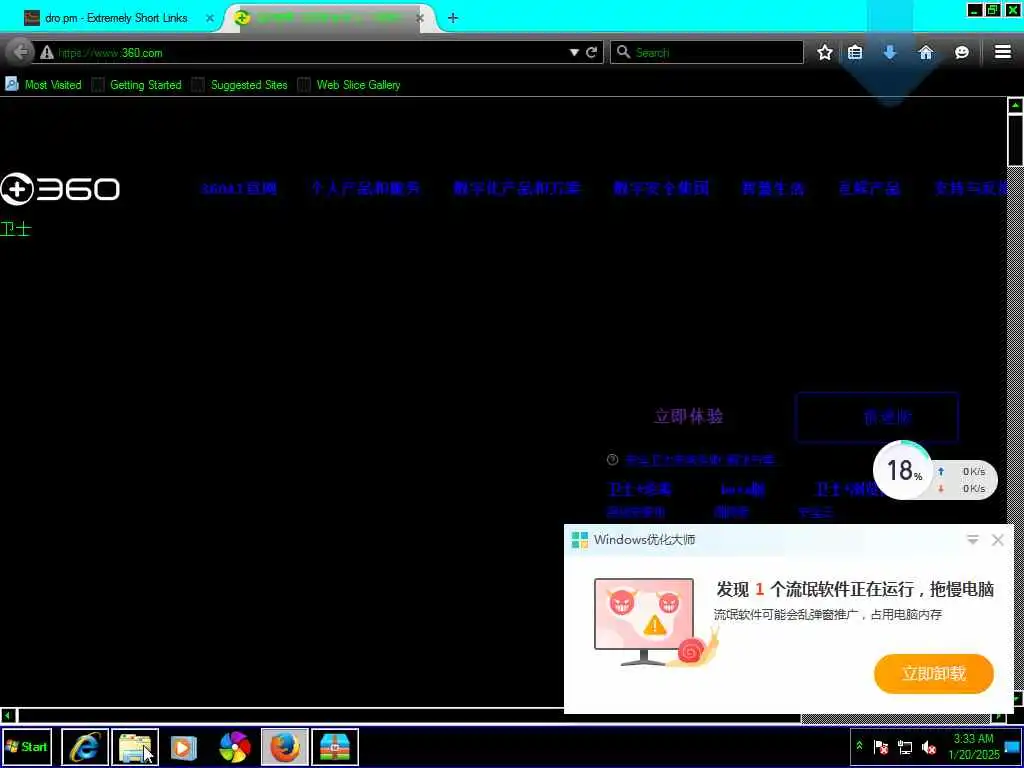
Task: Switch to the dro.pm Extremely Short Links tab
Action: [x=116, y=18]
